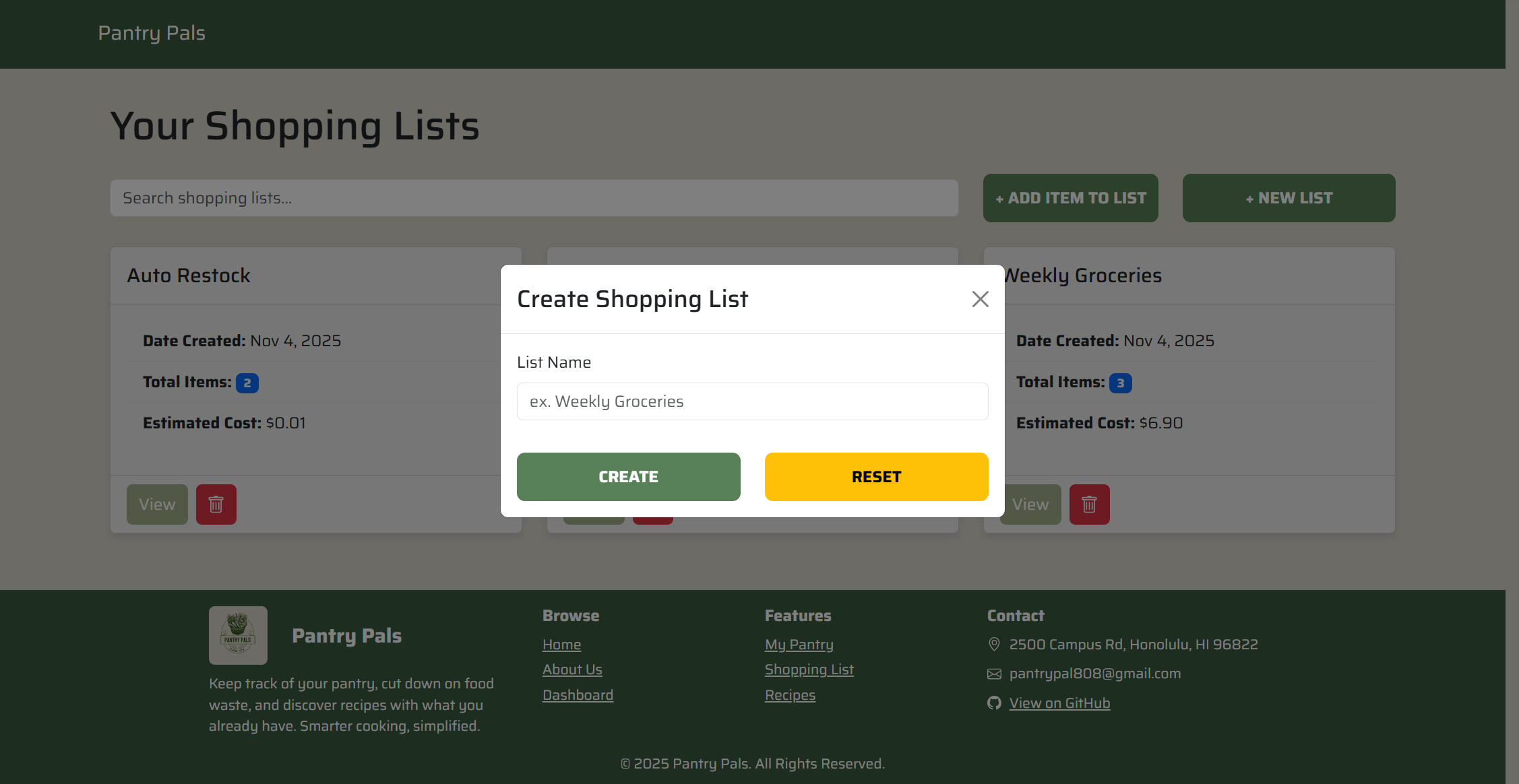The height and width of the screenshot is (784, 1519).
Task: Open the Home page from the footer
Action: [561, 645]
